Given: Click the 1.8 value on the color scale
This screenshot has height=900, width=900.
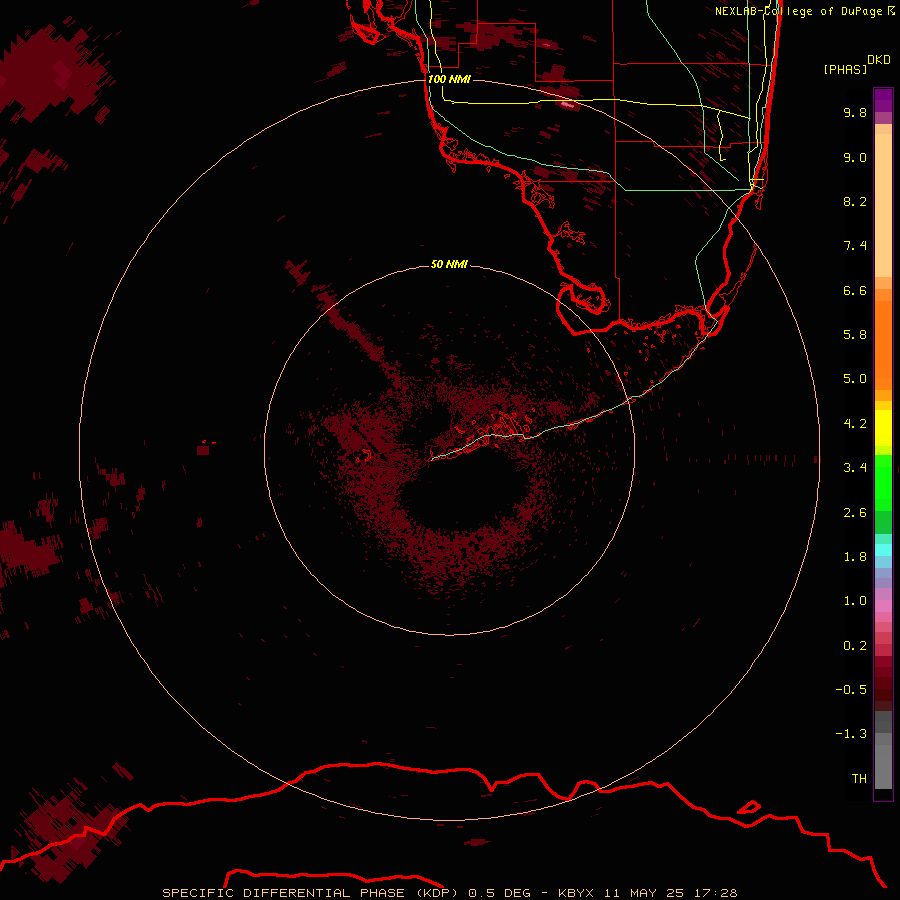Looking at the screenshot, I should (x=855, y=557).
